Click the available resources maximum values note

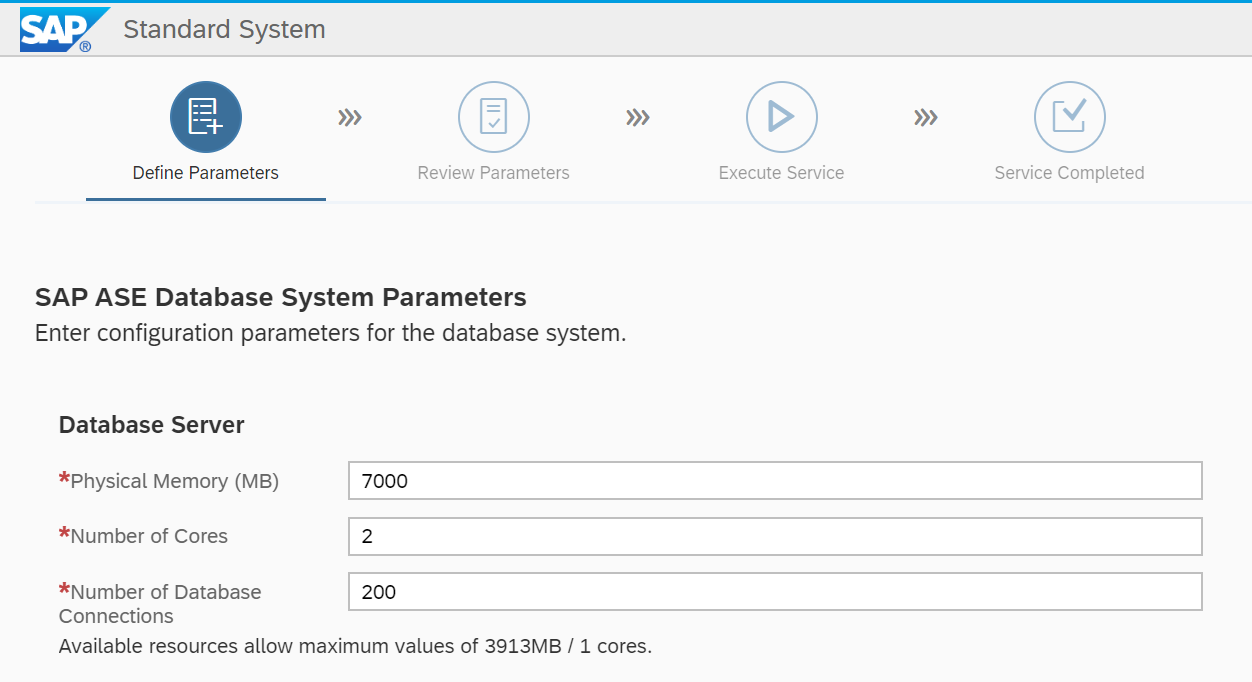point(356,646)
